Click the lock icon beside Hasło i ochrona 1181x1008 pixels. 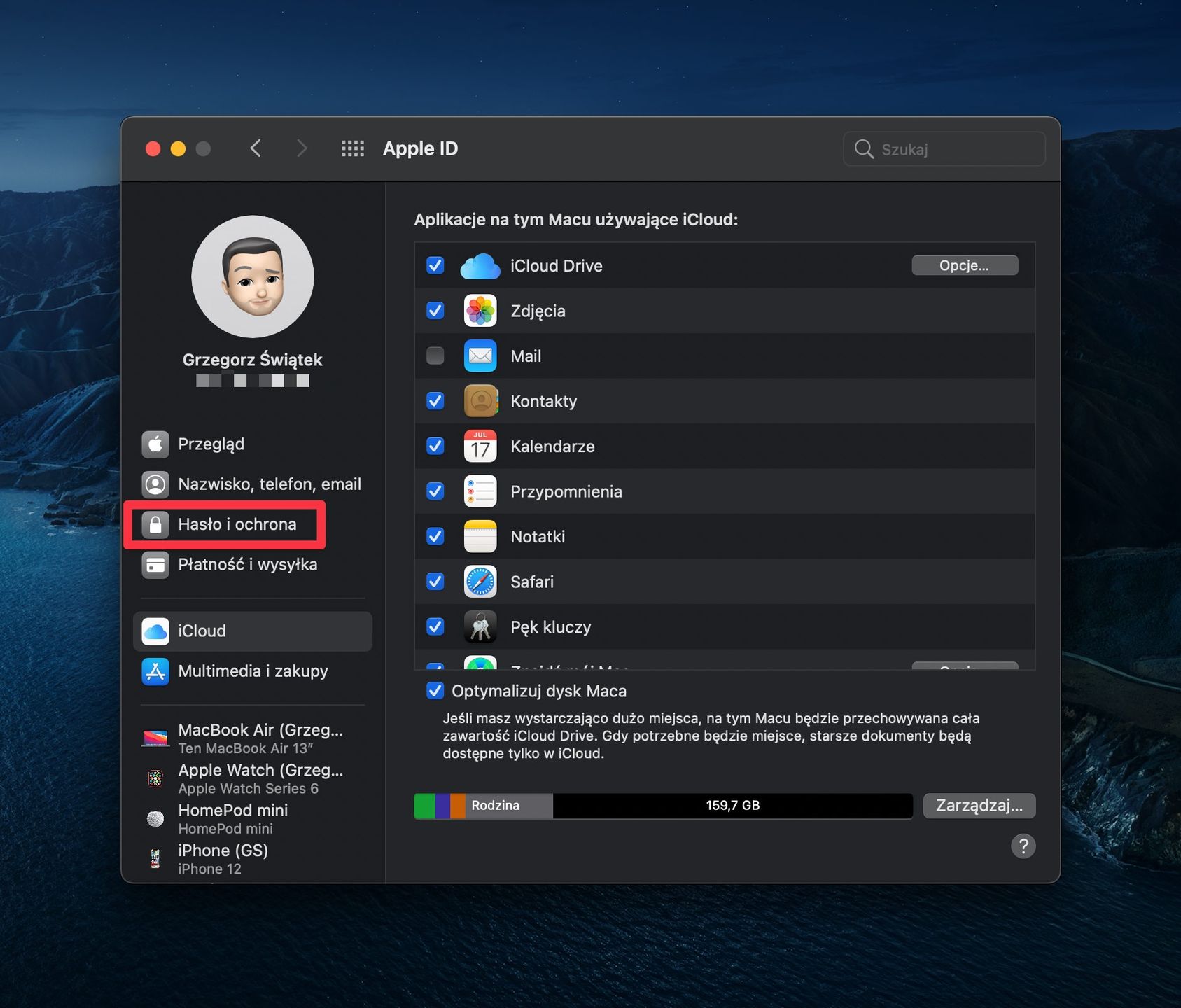tap(155, 524)
